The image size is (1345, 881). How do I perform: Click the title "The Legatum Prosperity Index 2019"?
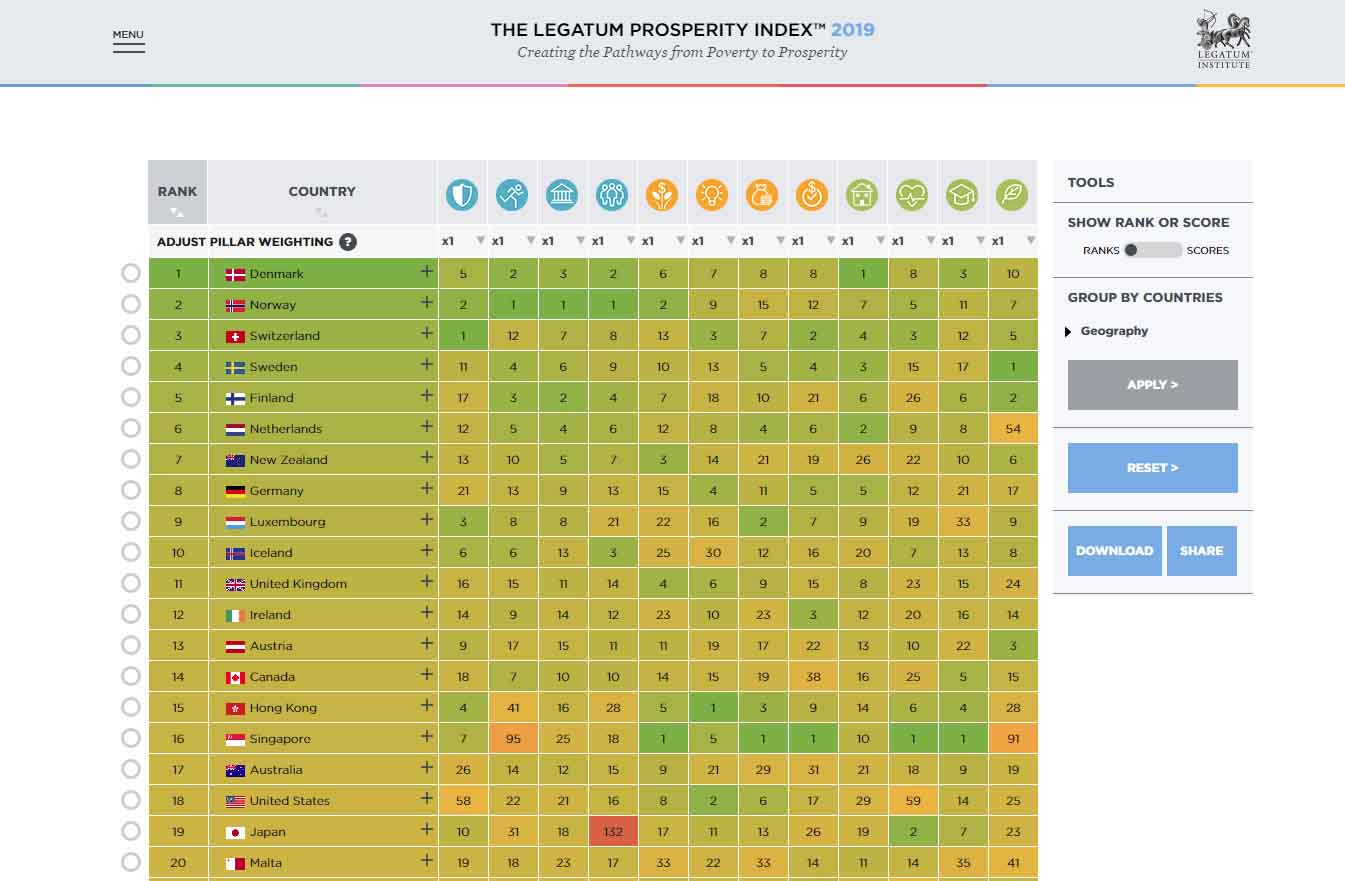click(x=682, y=30)
